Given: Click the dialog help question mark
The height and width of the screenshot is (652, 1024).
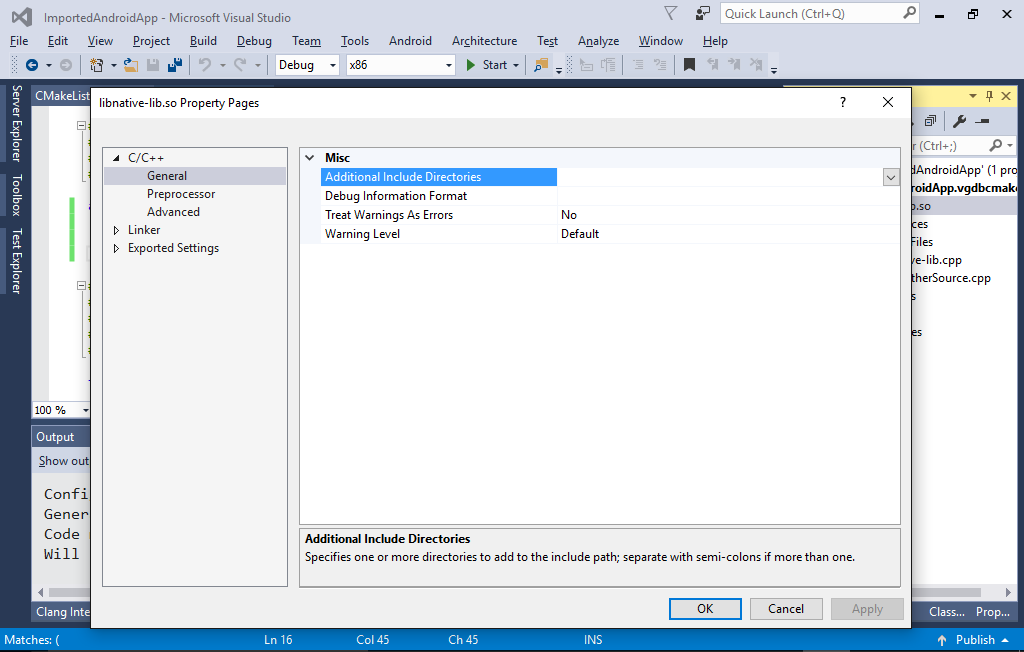Looking at the screenshot, I should (x=843, y=102).
